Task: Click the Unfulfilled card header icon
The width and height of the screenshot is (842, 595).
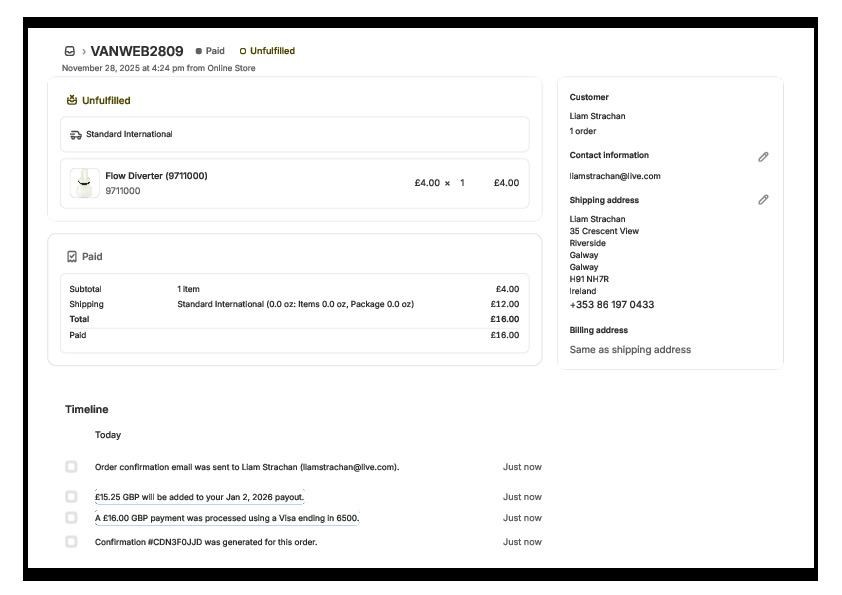Action: click(x=72, y=100)
